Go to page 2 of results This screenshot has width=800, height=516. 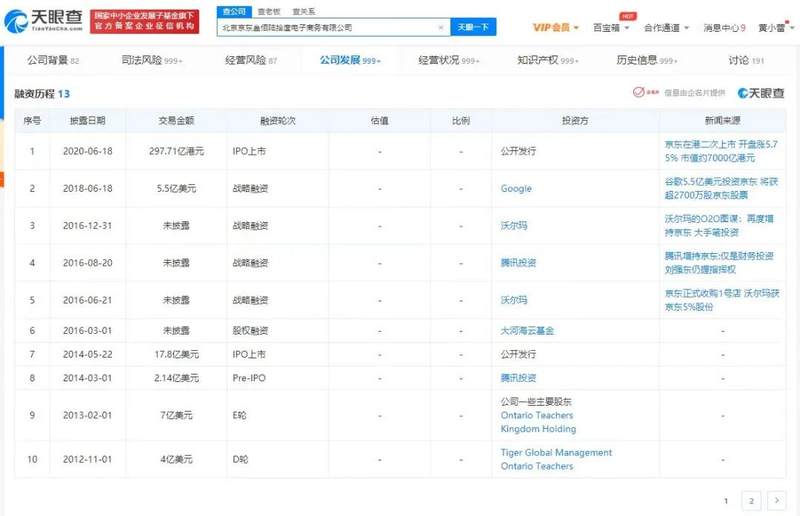(751, 501)
